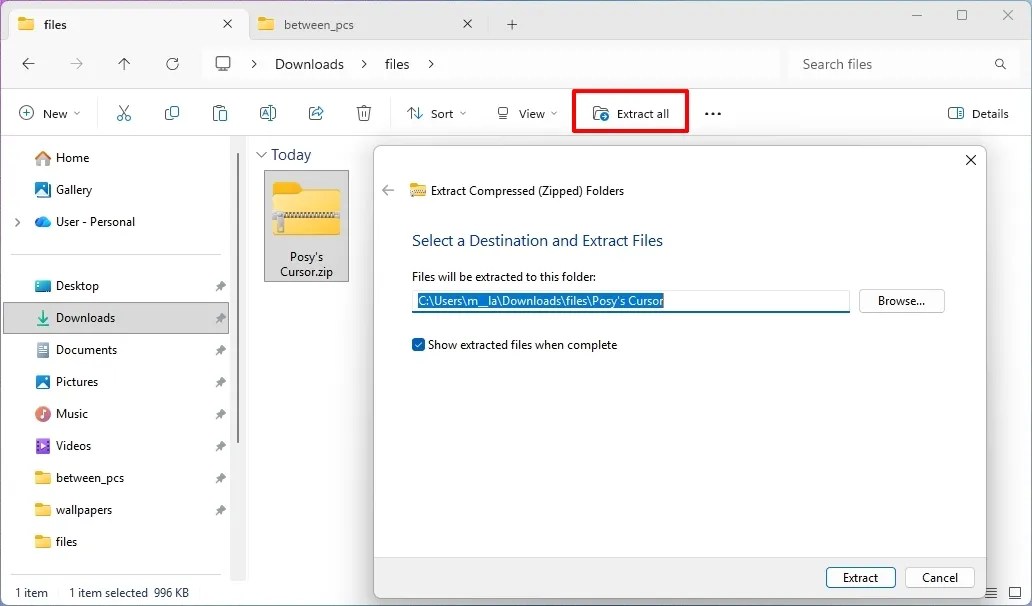Toggle the Details pane button

click(978, 113)
